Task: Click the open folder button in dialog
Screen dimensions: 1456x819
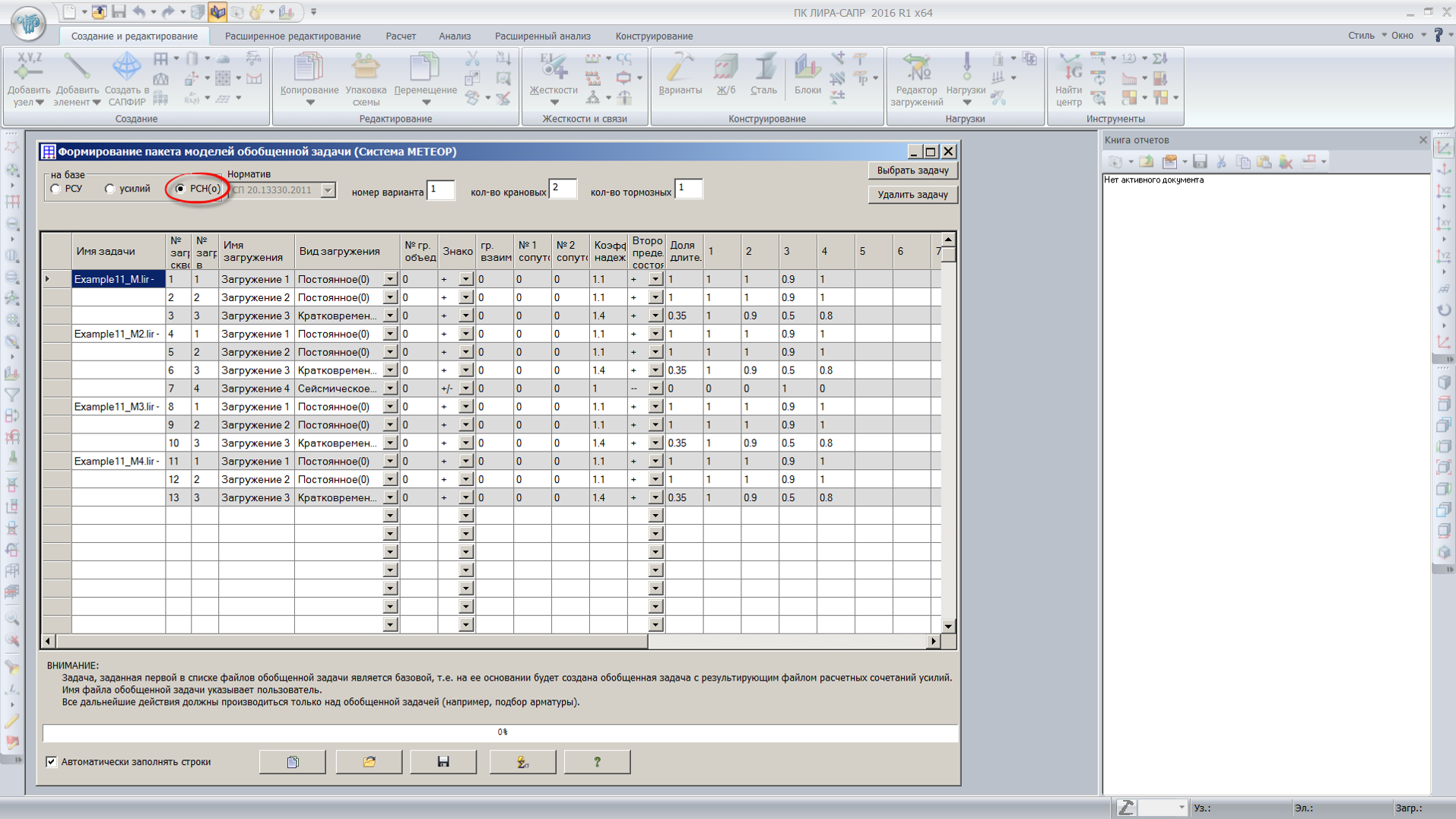Action: point(369,762)
